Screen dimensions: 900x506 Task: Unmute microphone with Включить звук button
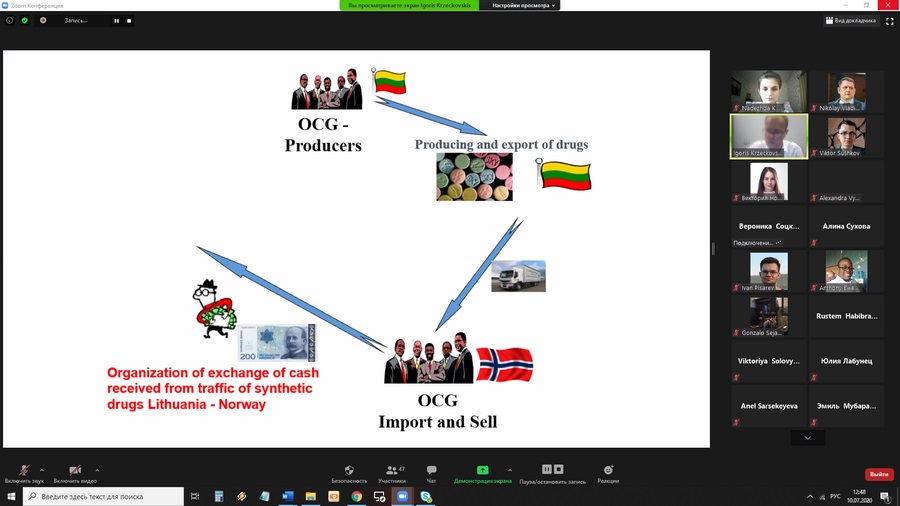click(24, 474)
